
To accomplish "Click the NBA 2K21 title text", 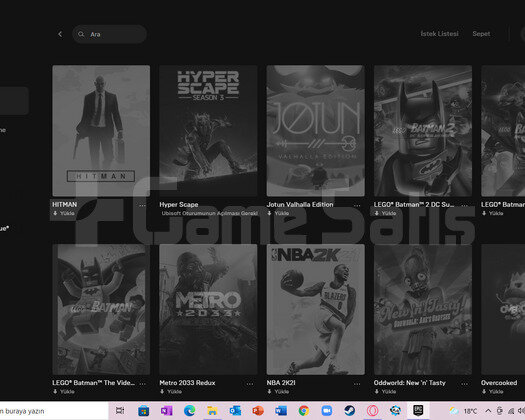I will click(x=281, y=383).
